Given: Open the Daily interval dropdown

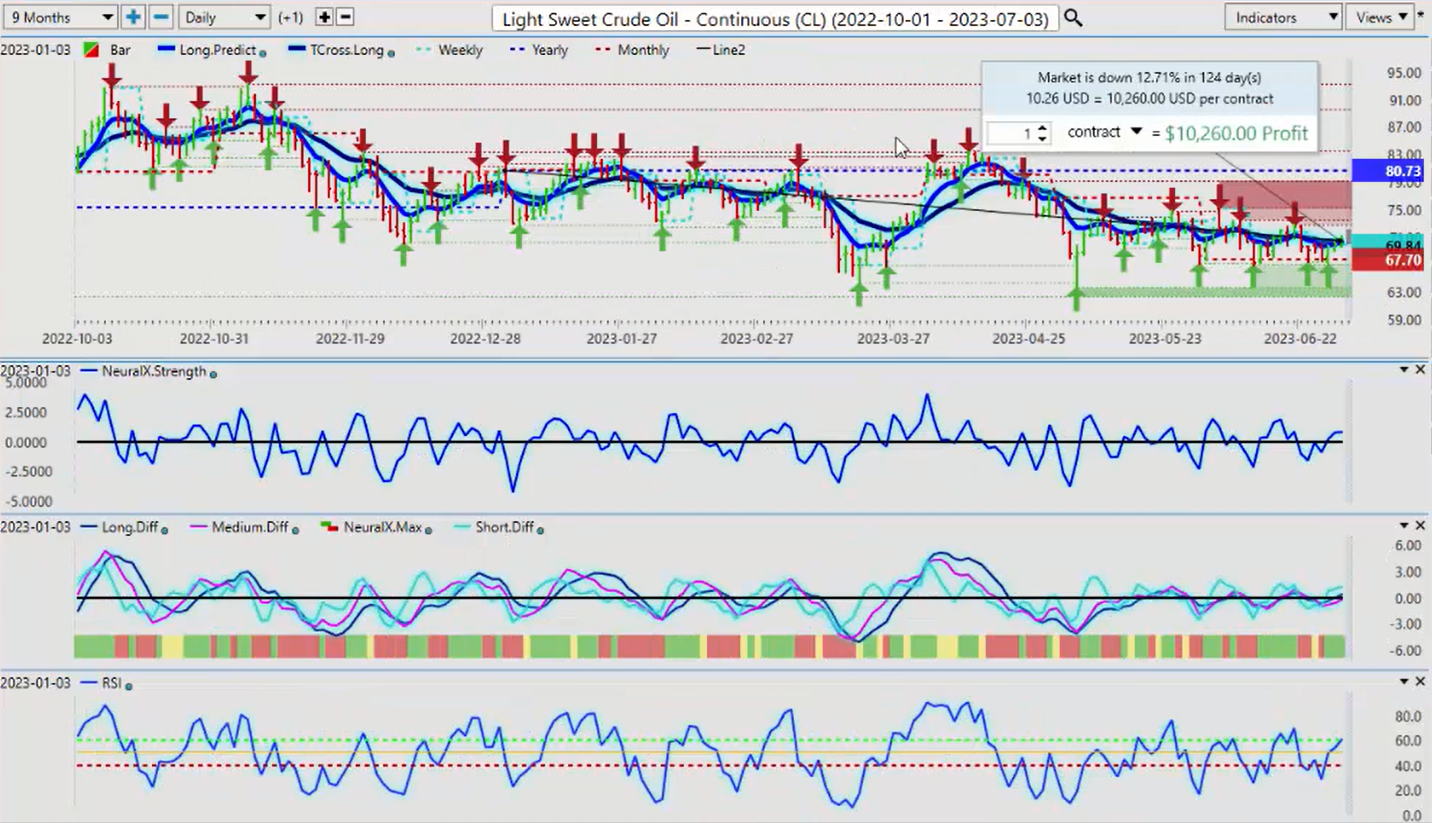Looking at the screenshot, I should click(225, 17).
